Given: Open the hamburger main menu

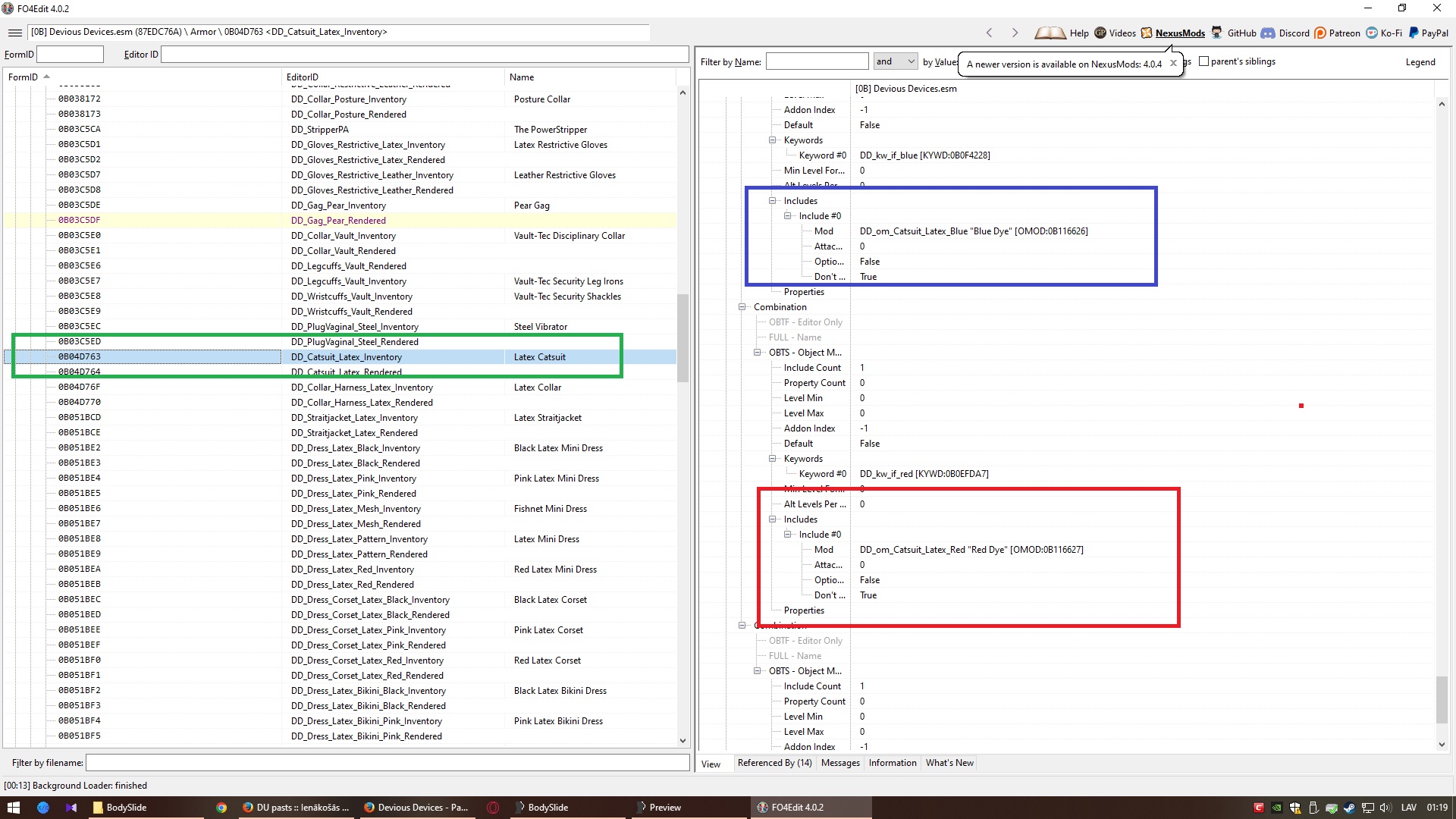Looking at the screenshot, I should click(x=14, y=33).
